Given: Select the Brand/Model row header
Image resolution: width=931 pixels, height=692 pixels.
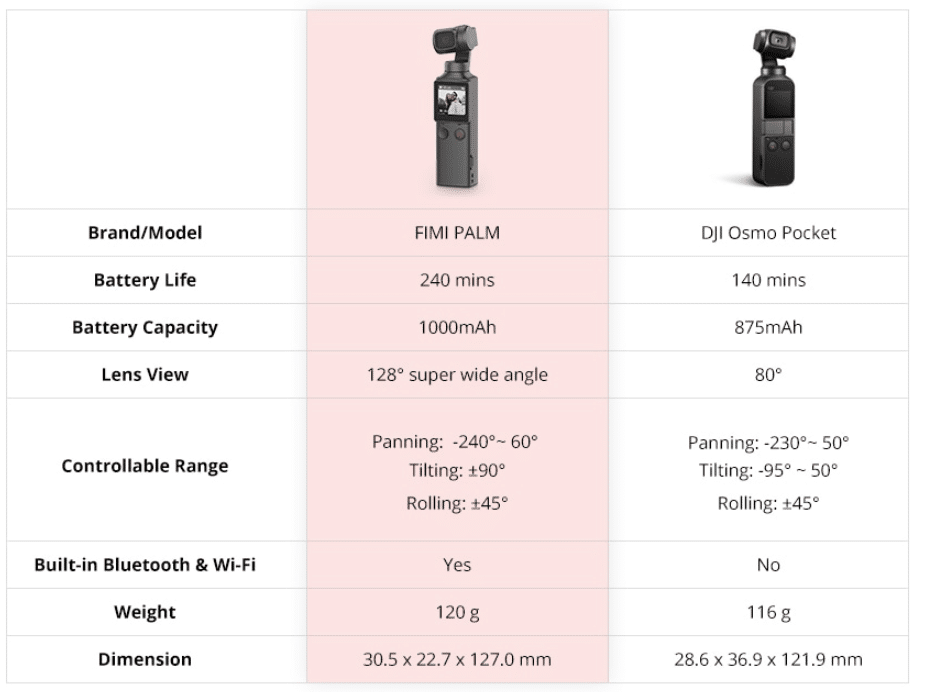Looking at the screenshot, I should [x=145, y=232].
